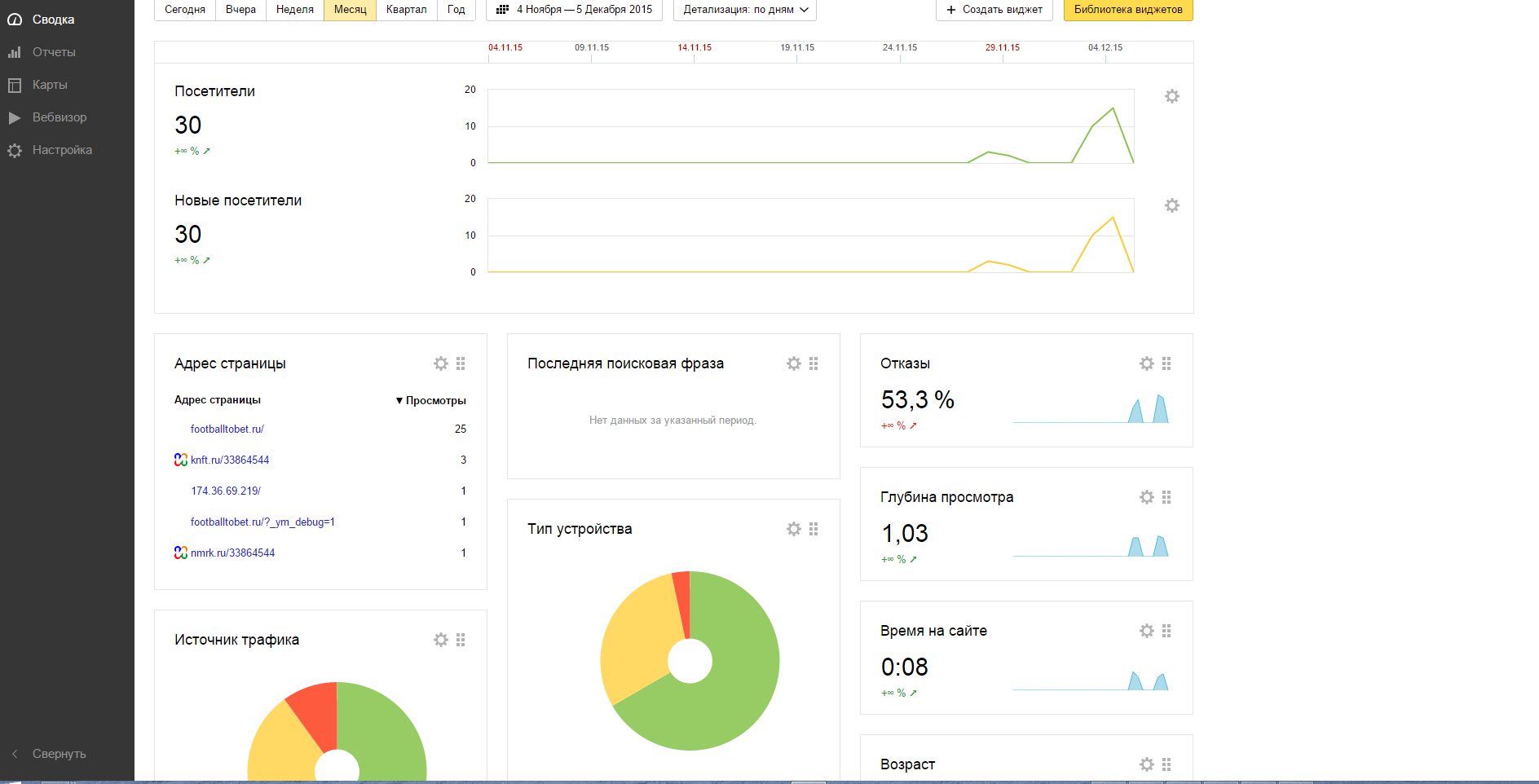The height and width of the screenshot is (784, 1539).
Task: Open footballtobet.ru/ page link
Action: pyautogui.click(x=227, y=429)
